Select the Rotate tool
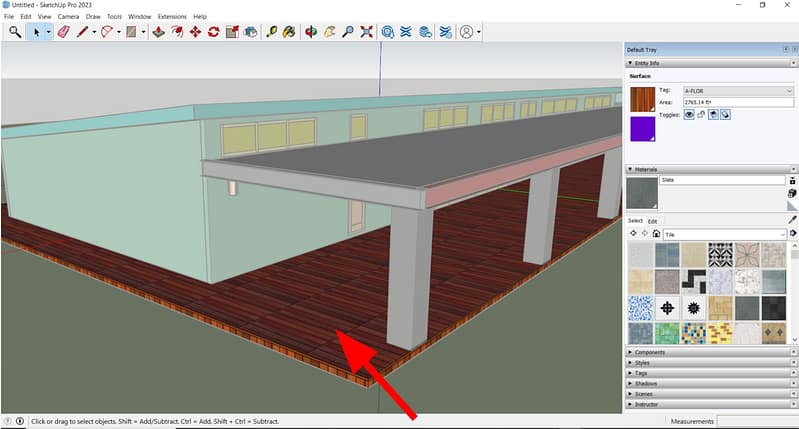This screenshot has width=799, height=429. point(213,32)
